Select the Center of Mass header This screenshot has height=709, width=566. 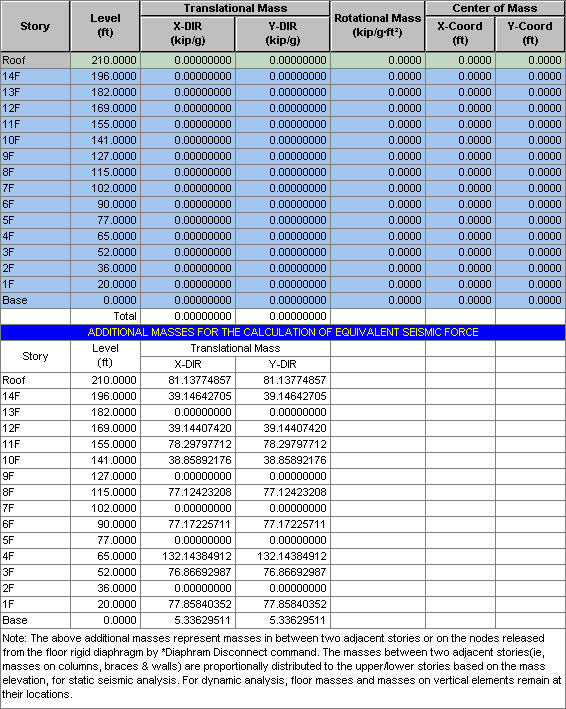(x=495, y=8)
